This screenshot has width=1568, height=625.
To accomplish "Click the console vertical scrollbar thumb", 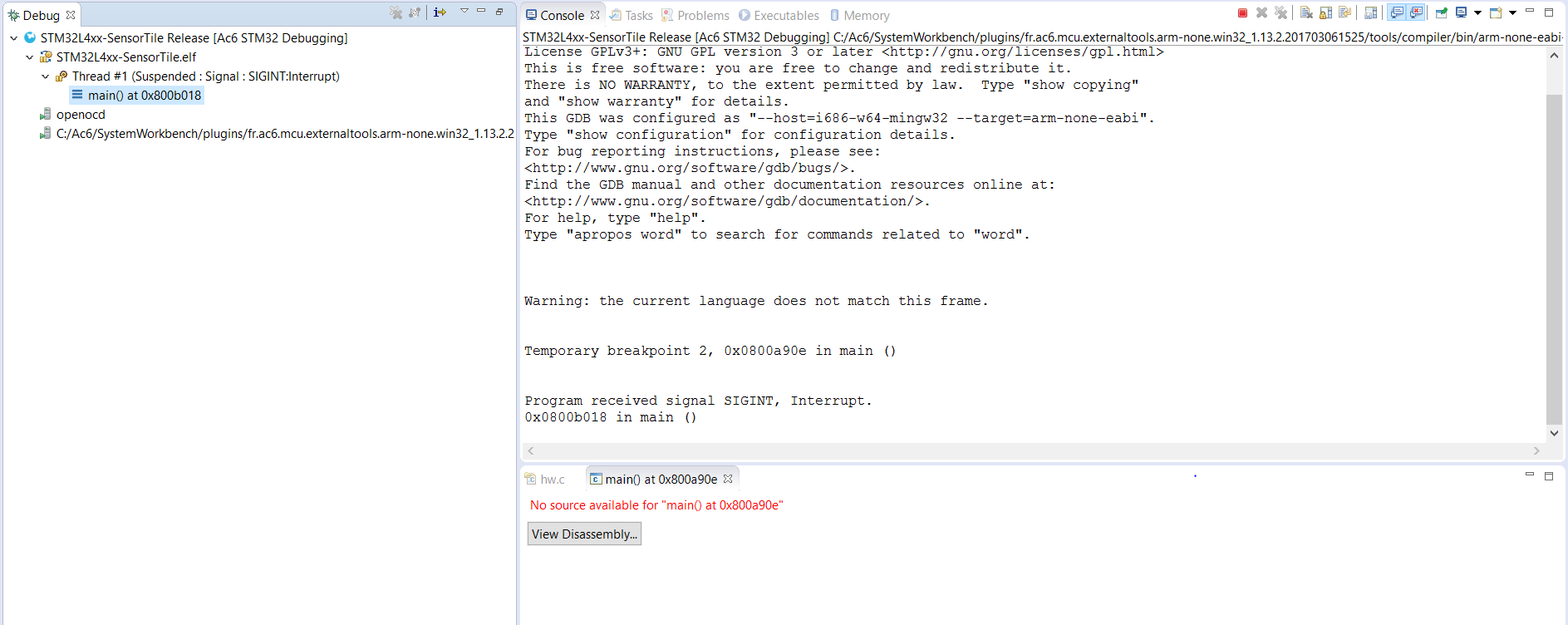I will pyautogui.click(x=1554, y=258).
